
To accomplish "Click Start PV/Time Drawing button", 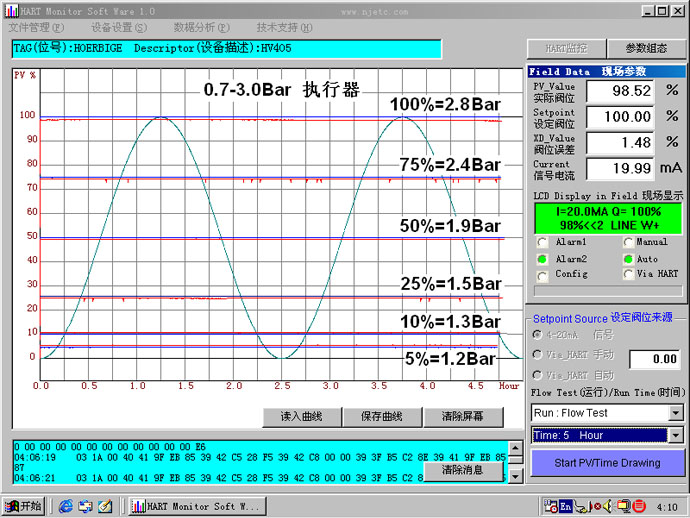I will tap(608, 463).
